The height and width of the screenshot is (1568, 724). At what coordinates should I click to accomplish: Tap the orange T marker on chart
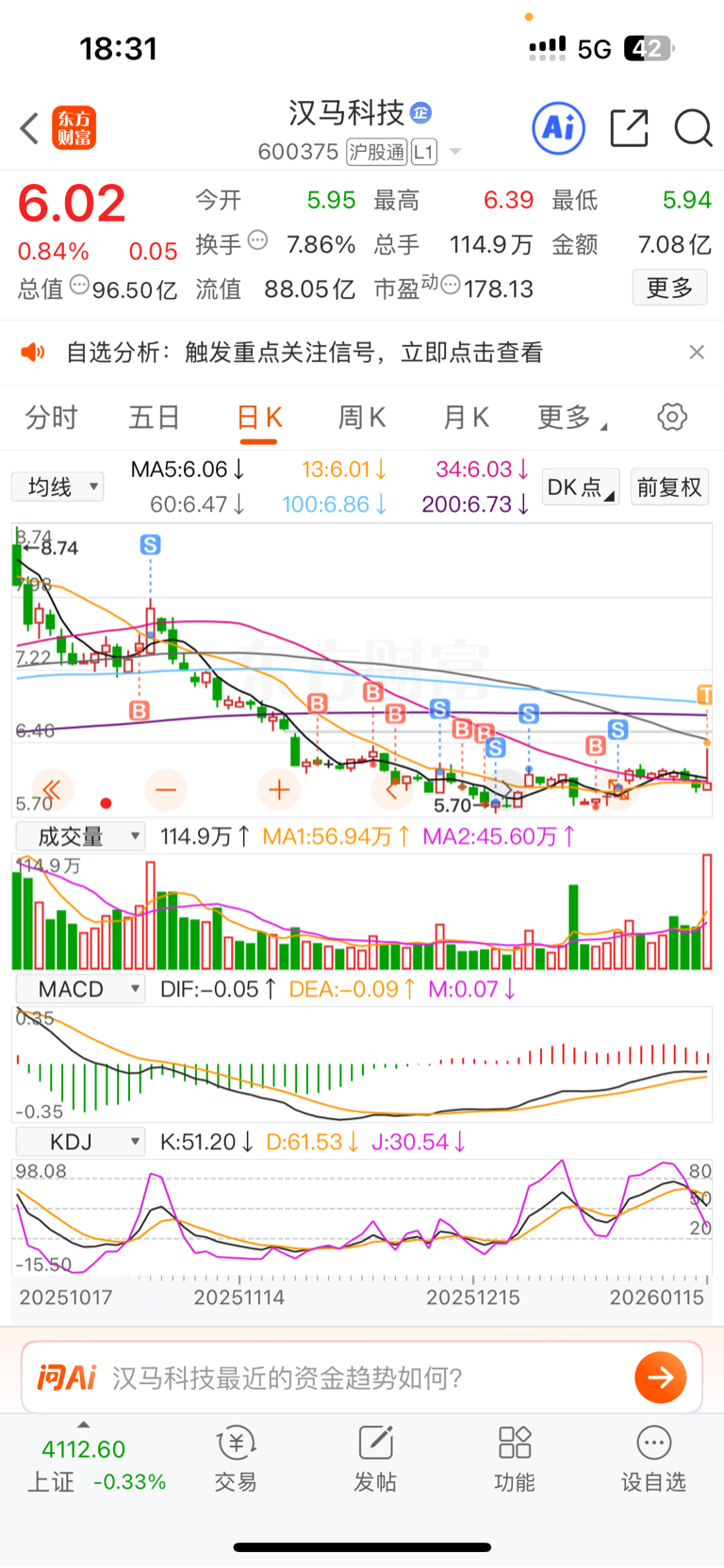tap(704, 694)
